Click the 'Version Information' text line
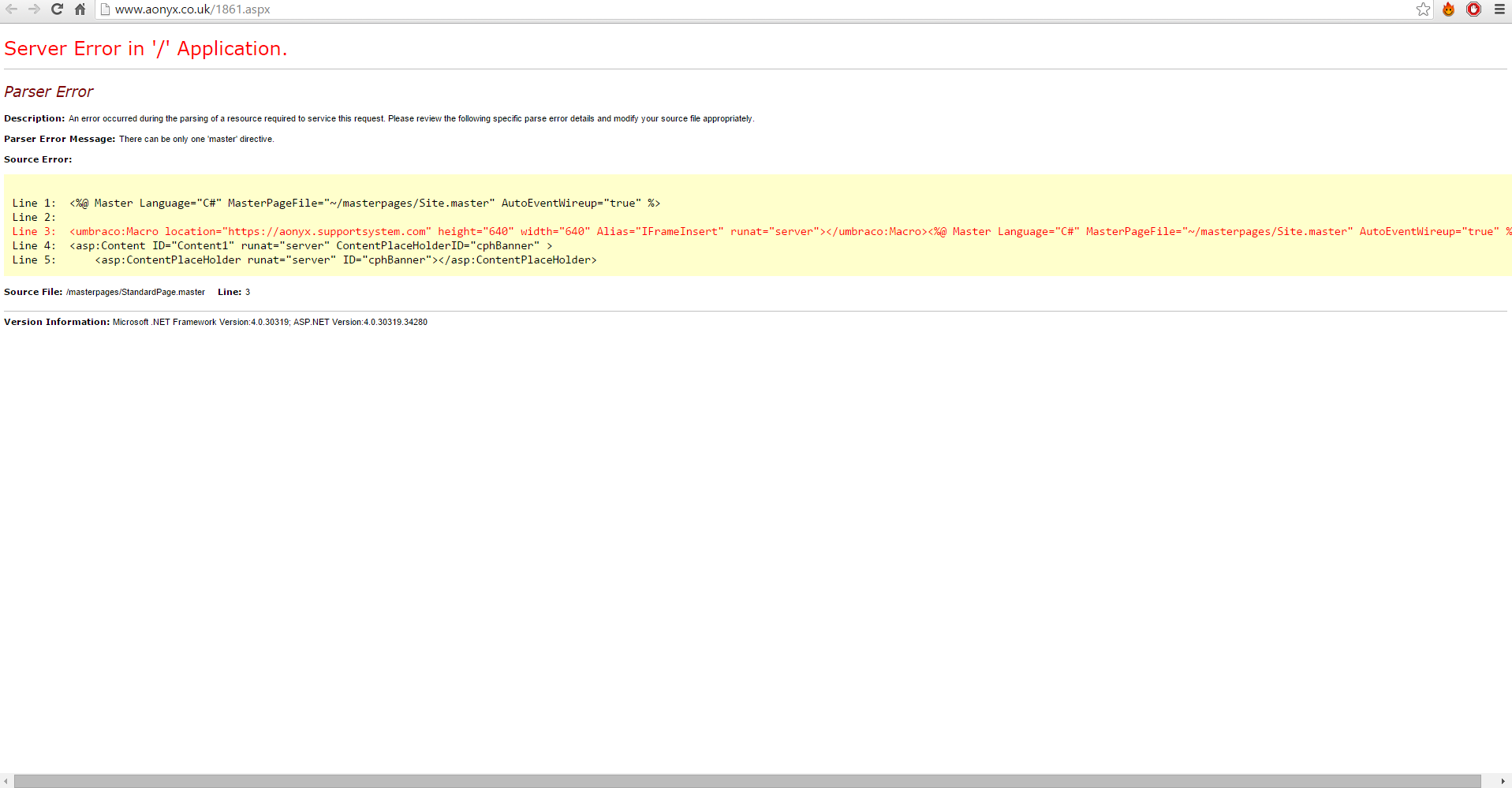This screenshot has width=1512, height=788. [x=215, y=323]
